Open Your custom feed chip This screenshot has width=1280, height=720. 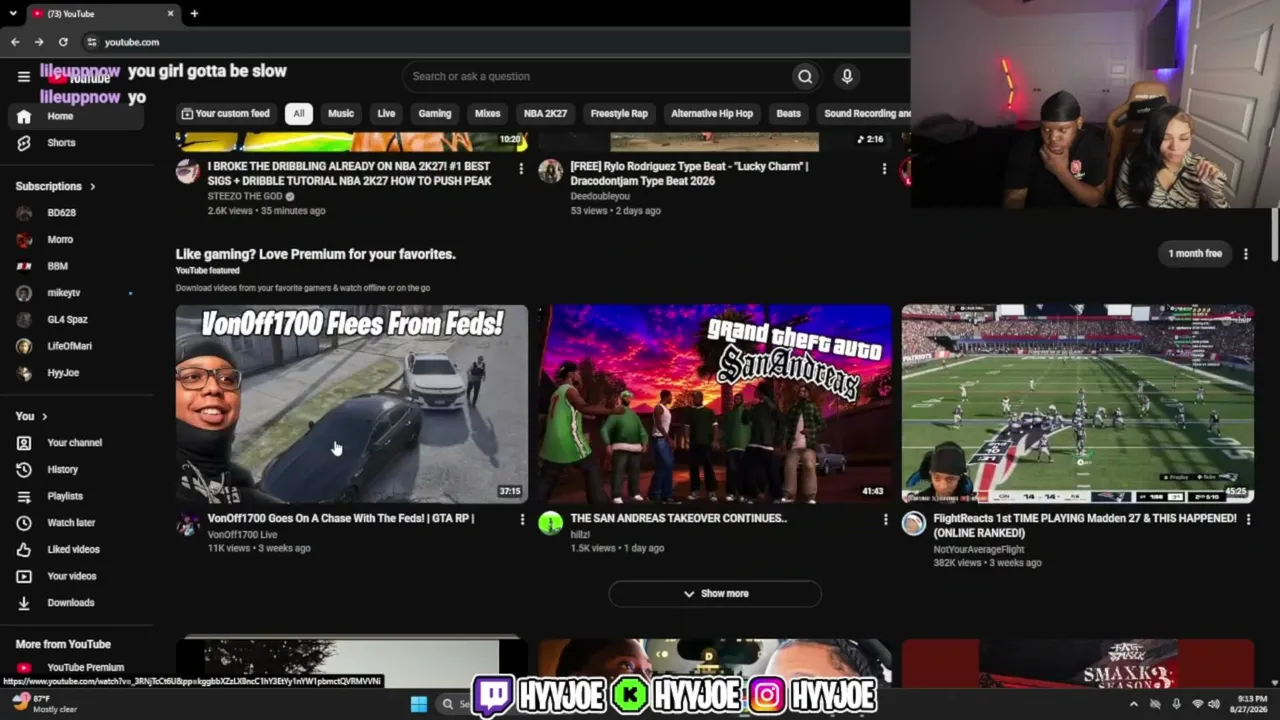click(x=226, y=114)
